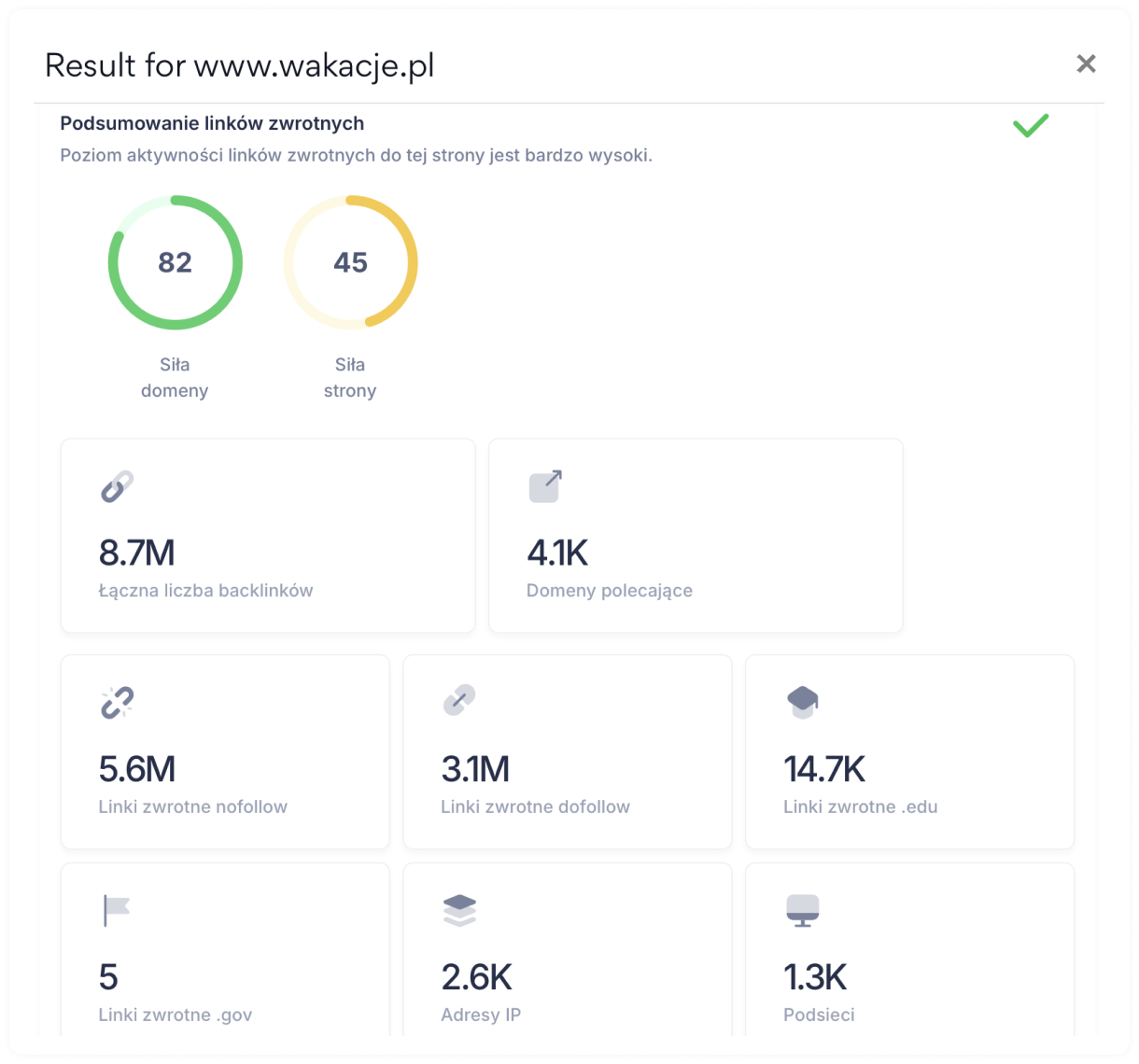Select the 8.7M total backlinks value

point(137,553)
